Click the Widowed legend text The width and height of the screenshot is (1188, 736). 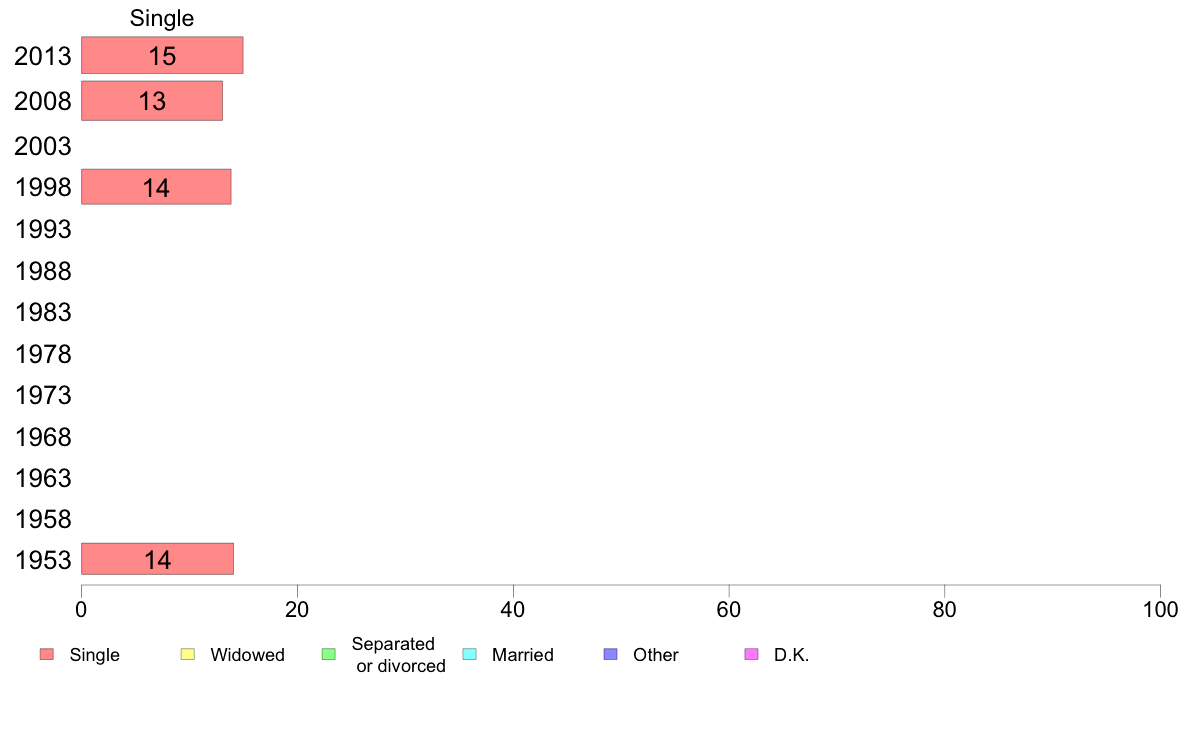coord(248,655)
